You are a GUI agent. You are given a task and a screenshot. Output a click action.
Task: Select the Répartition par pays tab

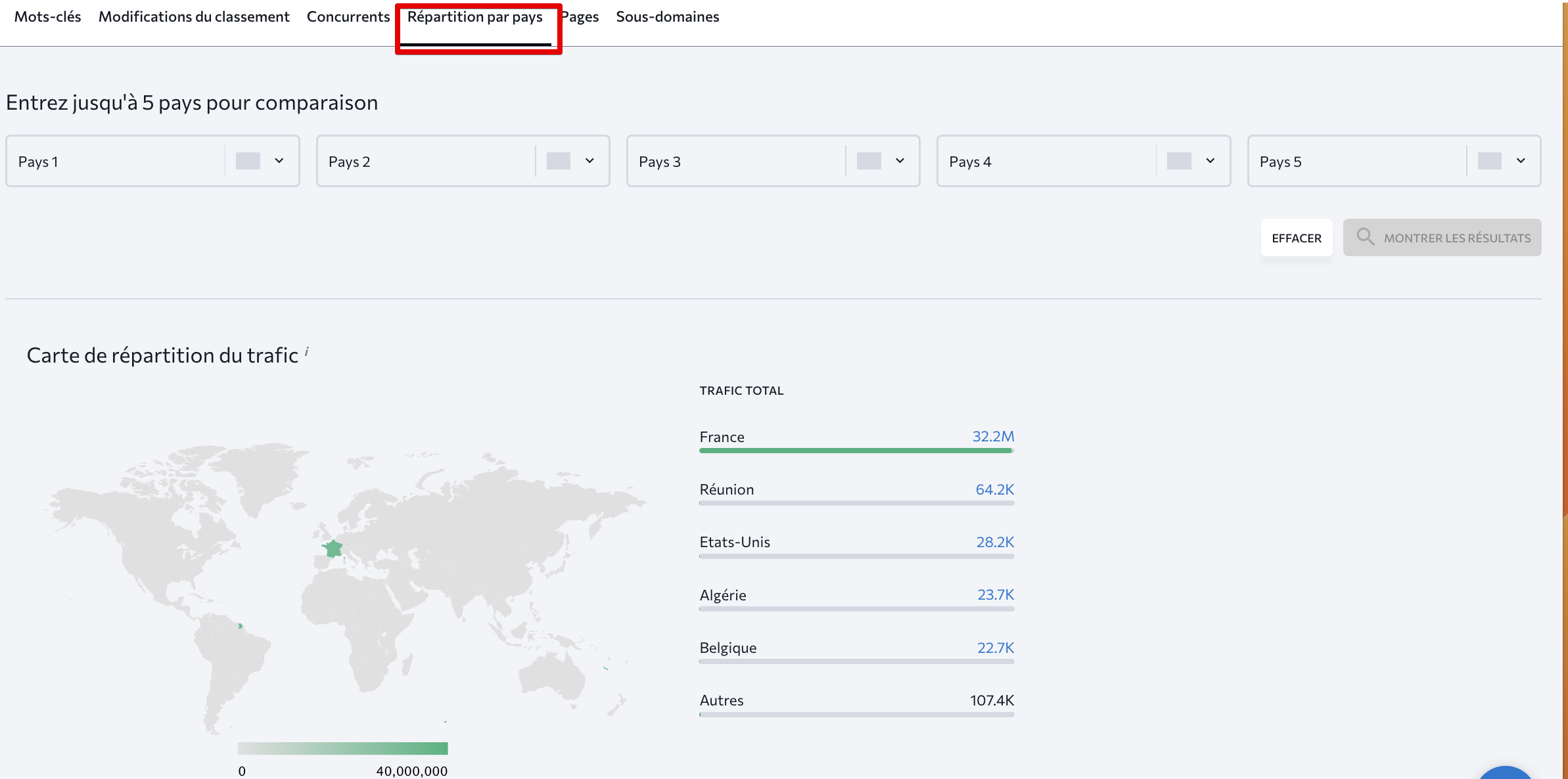[x=475, y=17]
